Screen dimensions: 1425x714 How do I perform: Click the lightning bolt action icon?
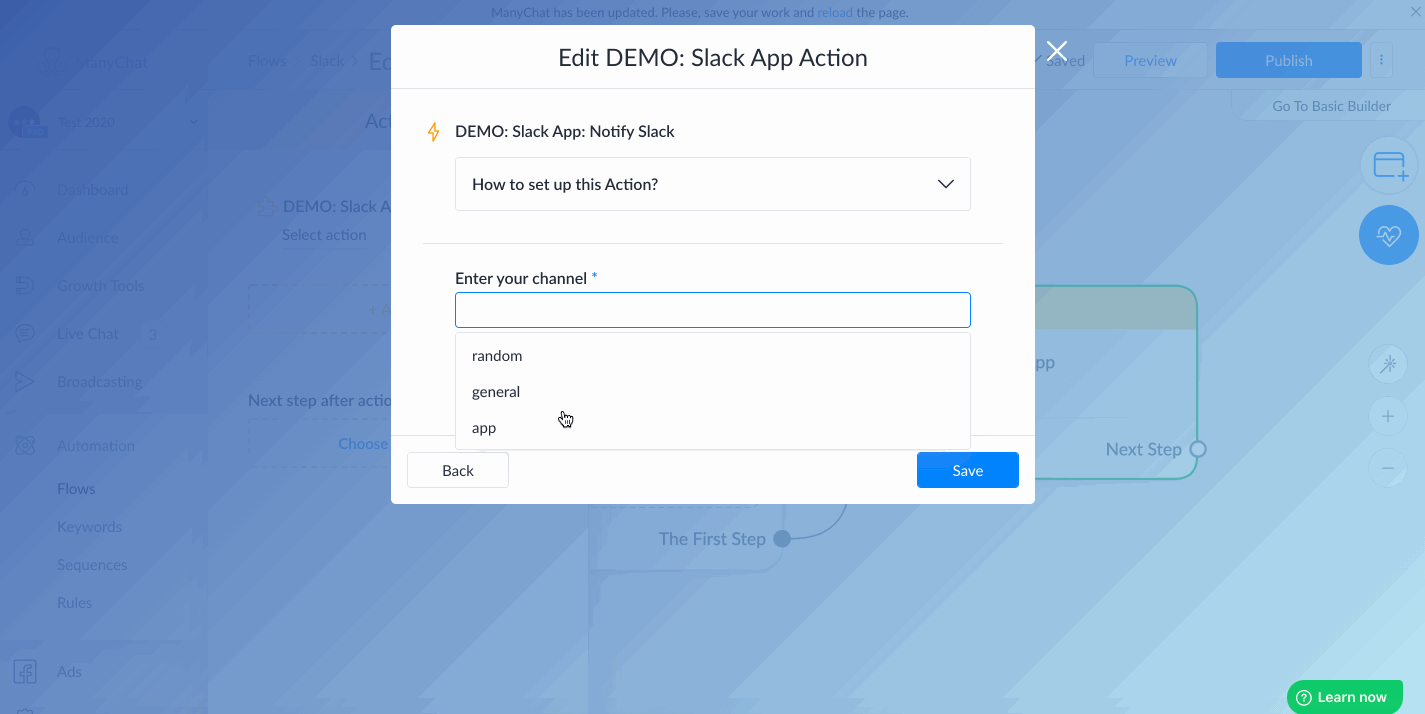434,132
